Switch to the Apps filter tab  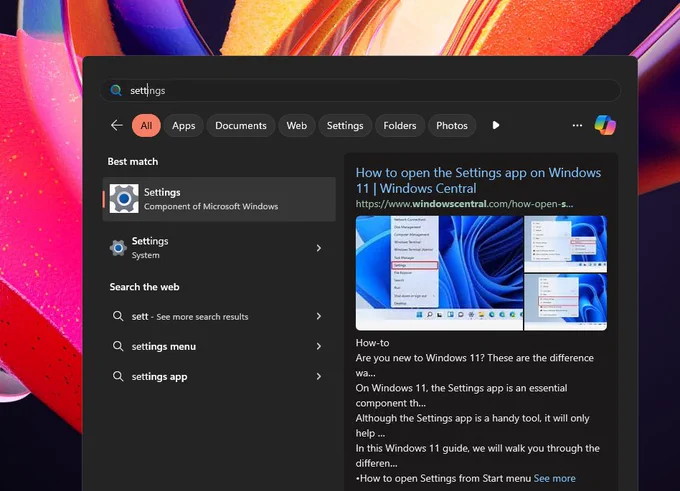click(183, 125)
